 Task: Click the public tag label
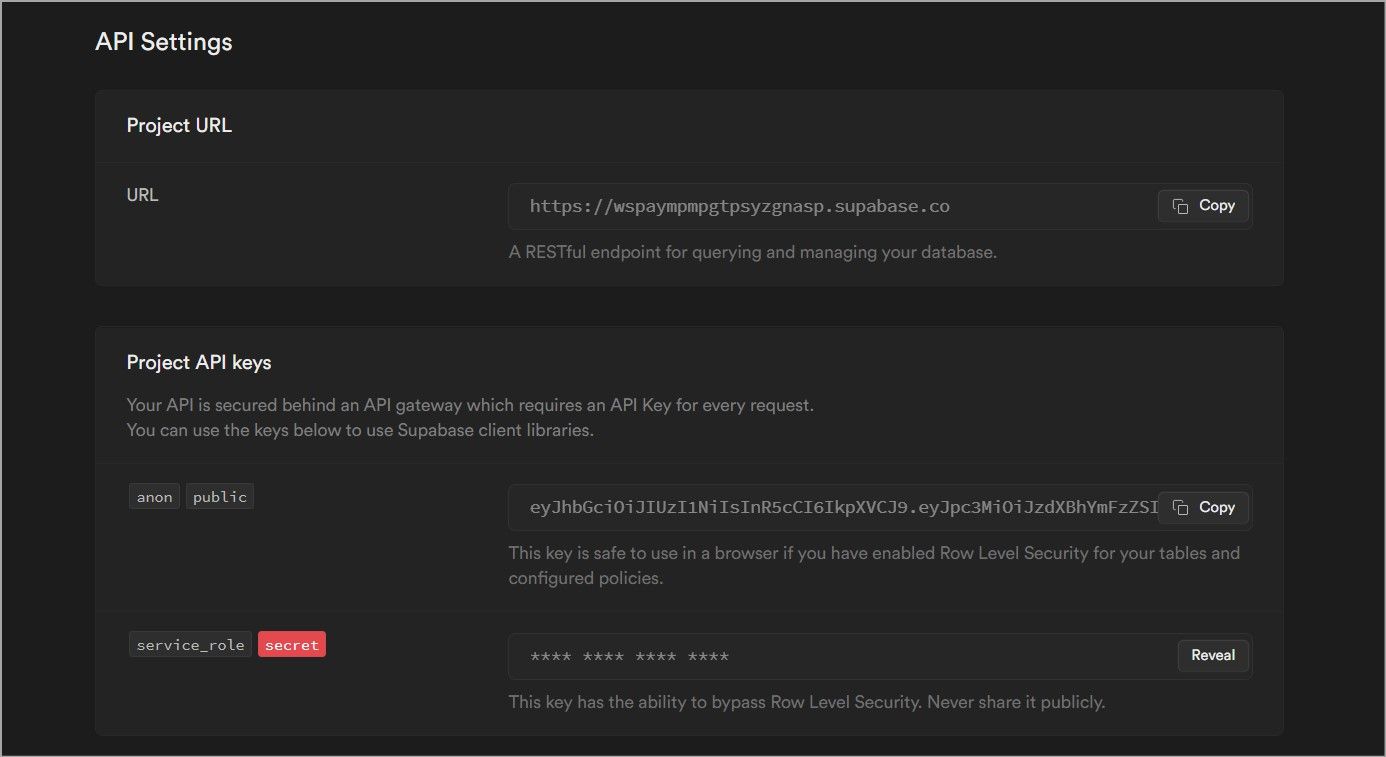(x=220, y=497)
